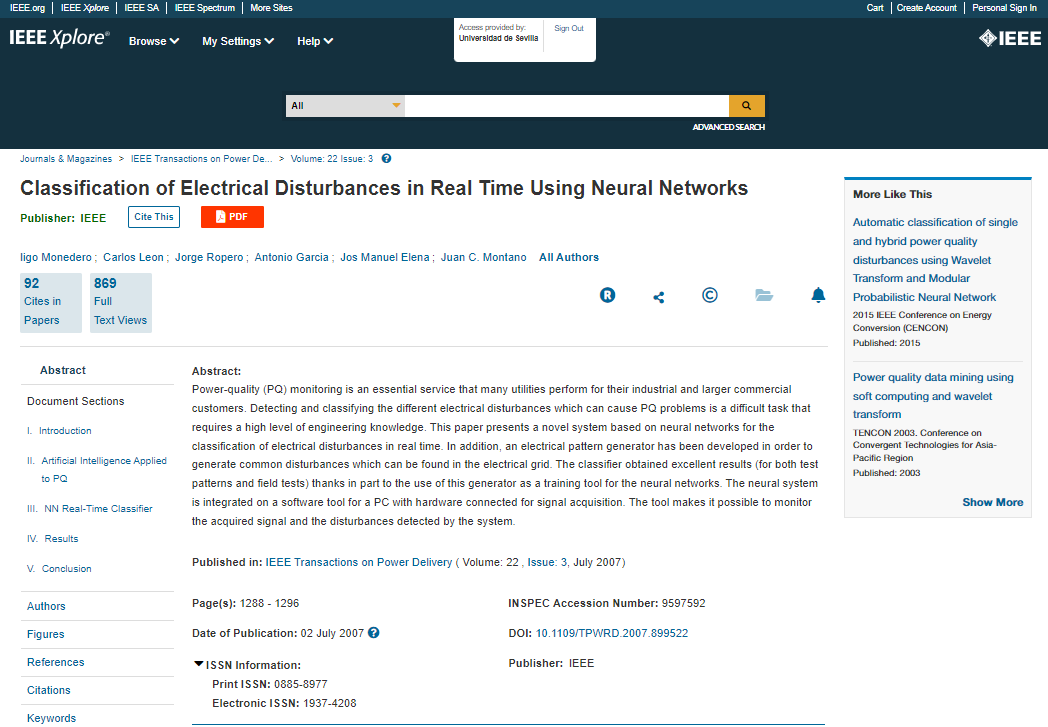The height and width of the screenshot is (727, 1048).
Task: Expand the Browse menu
Action: pos(153,41)
